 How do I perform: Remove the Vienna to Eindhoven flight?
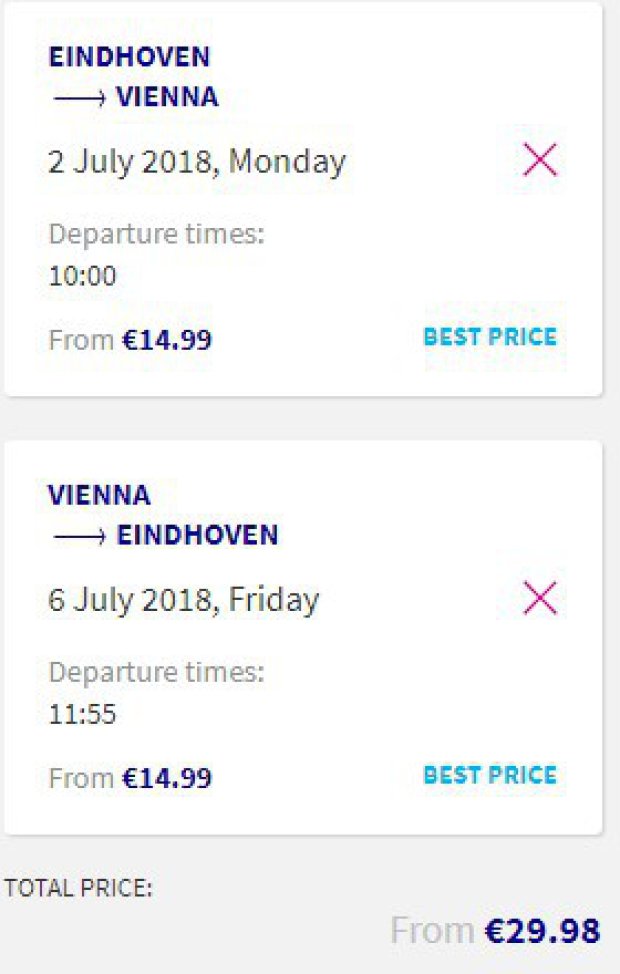pyautogui.click(x=540, y=599)
